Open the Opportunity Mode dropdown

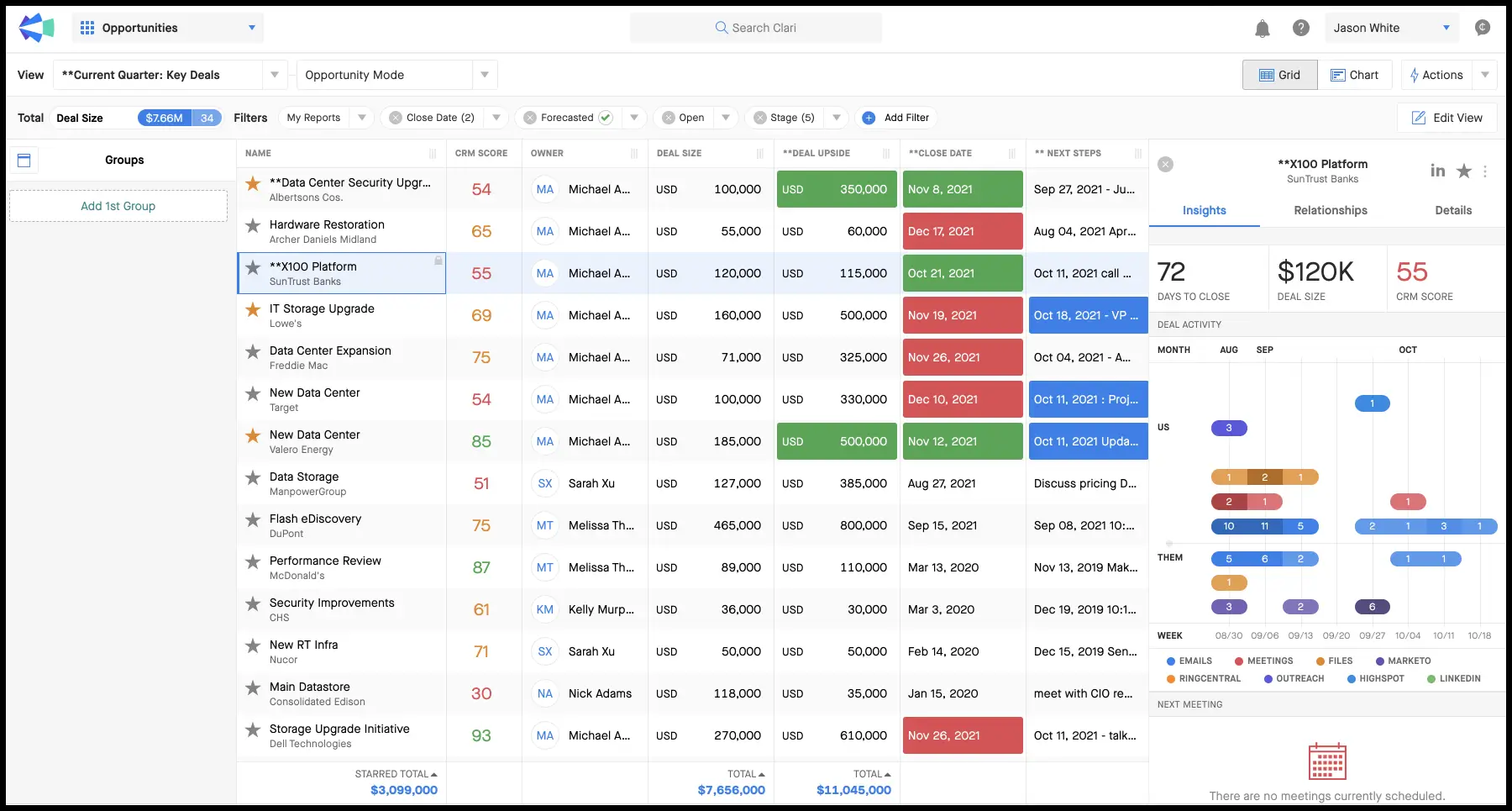pos(484,75)
